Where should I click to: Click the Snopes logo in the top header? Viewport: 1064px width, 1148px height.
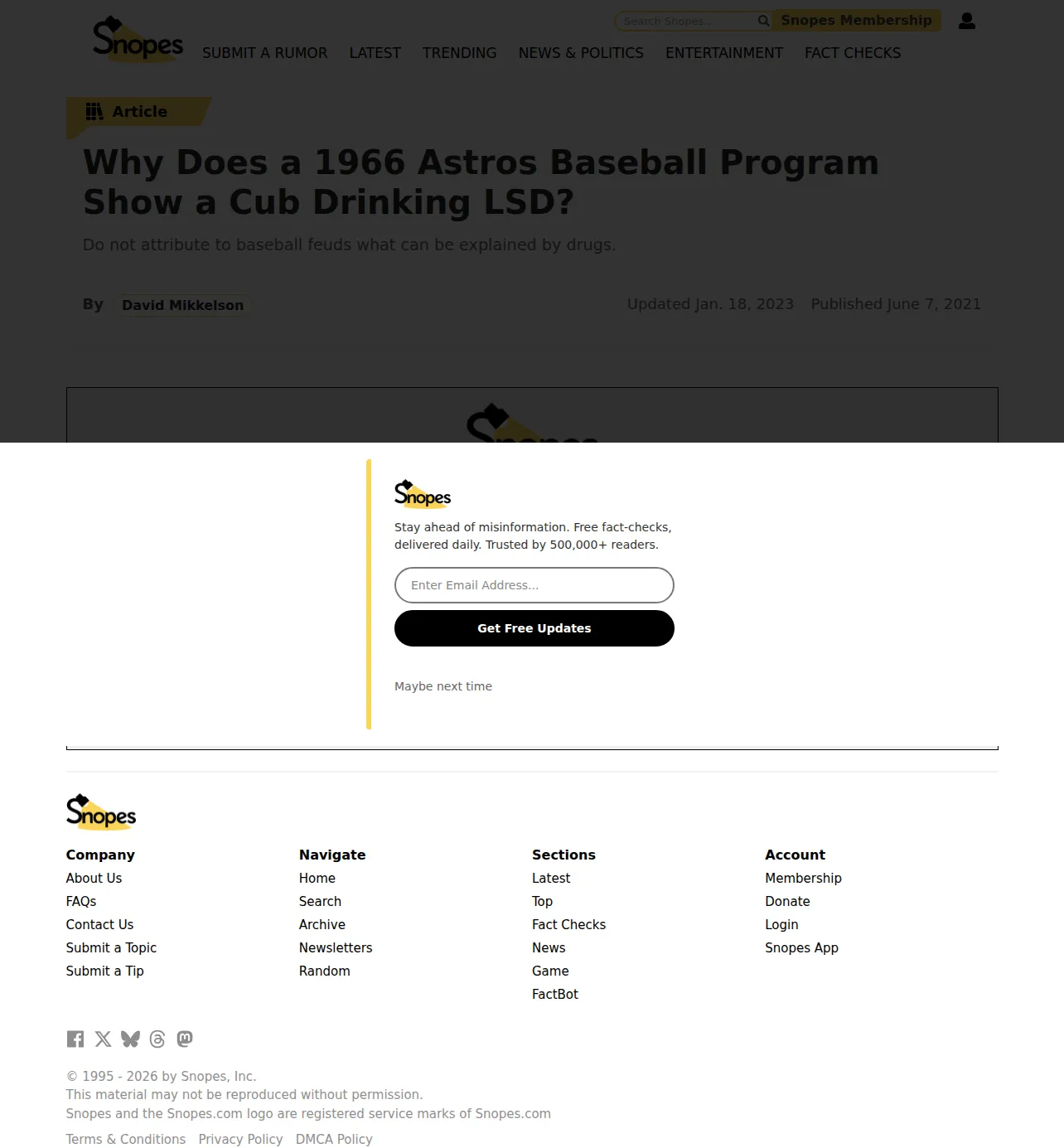138,38
